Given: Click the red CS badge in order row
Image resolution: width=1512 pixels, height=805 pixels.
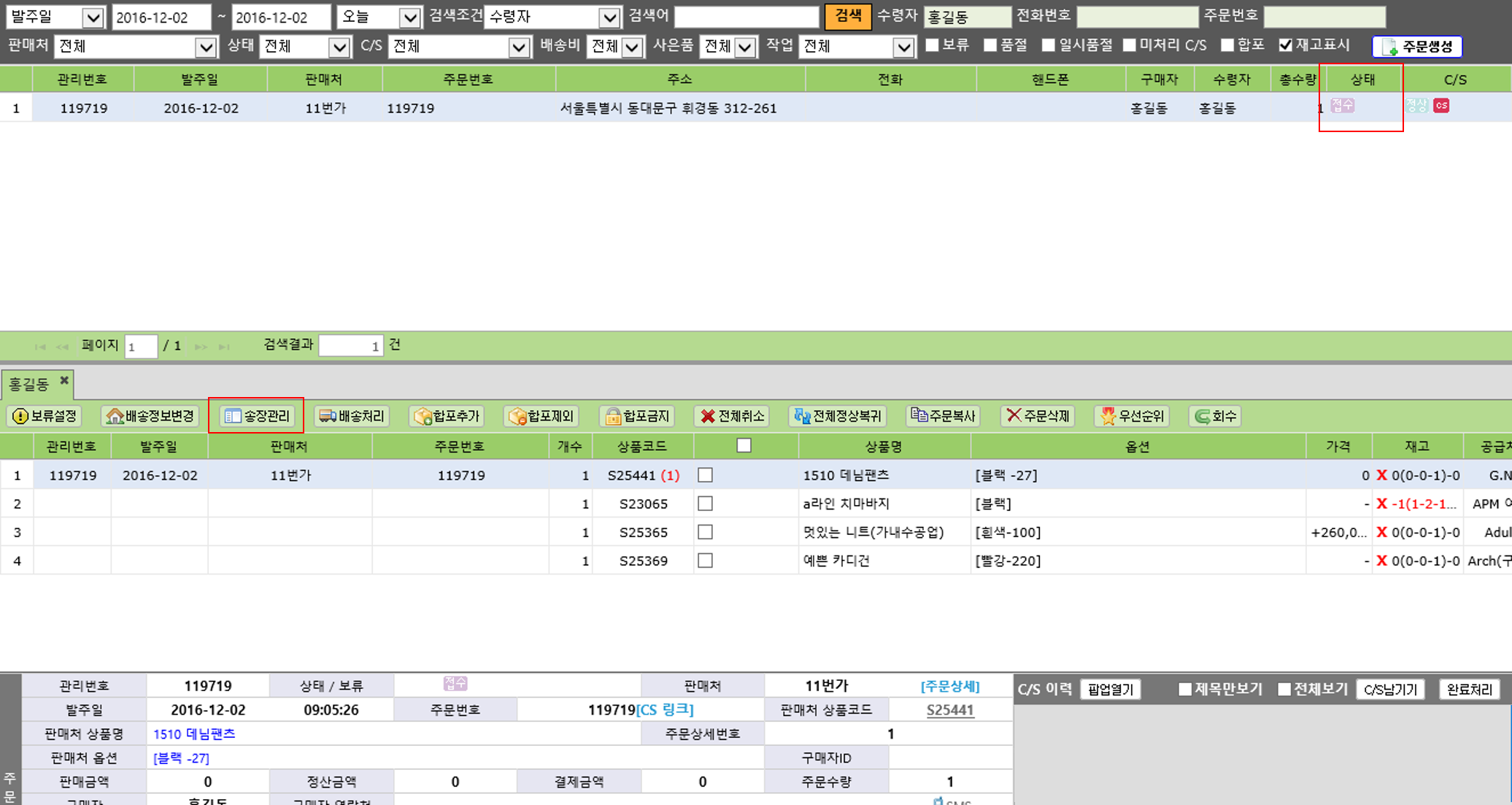Looking at the screenshot, I should (x=1441, y=106).
